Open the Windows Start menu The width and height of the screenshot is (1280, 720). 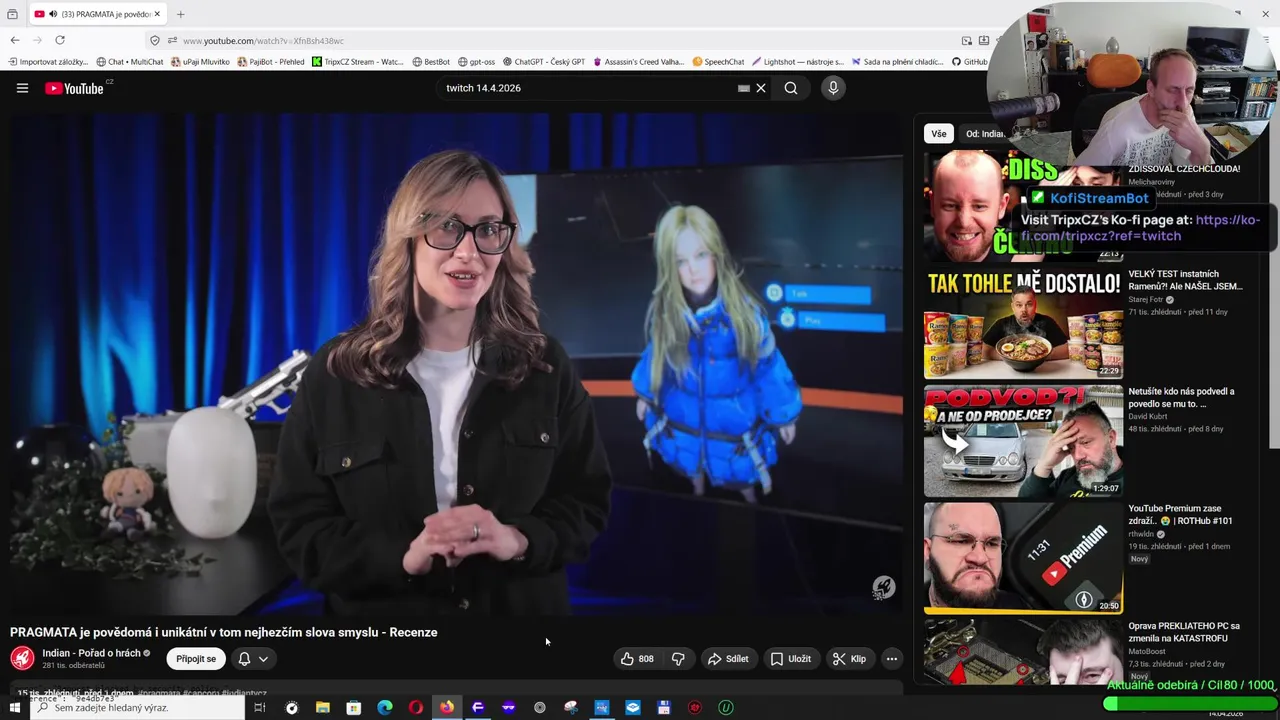point(15,707)
